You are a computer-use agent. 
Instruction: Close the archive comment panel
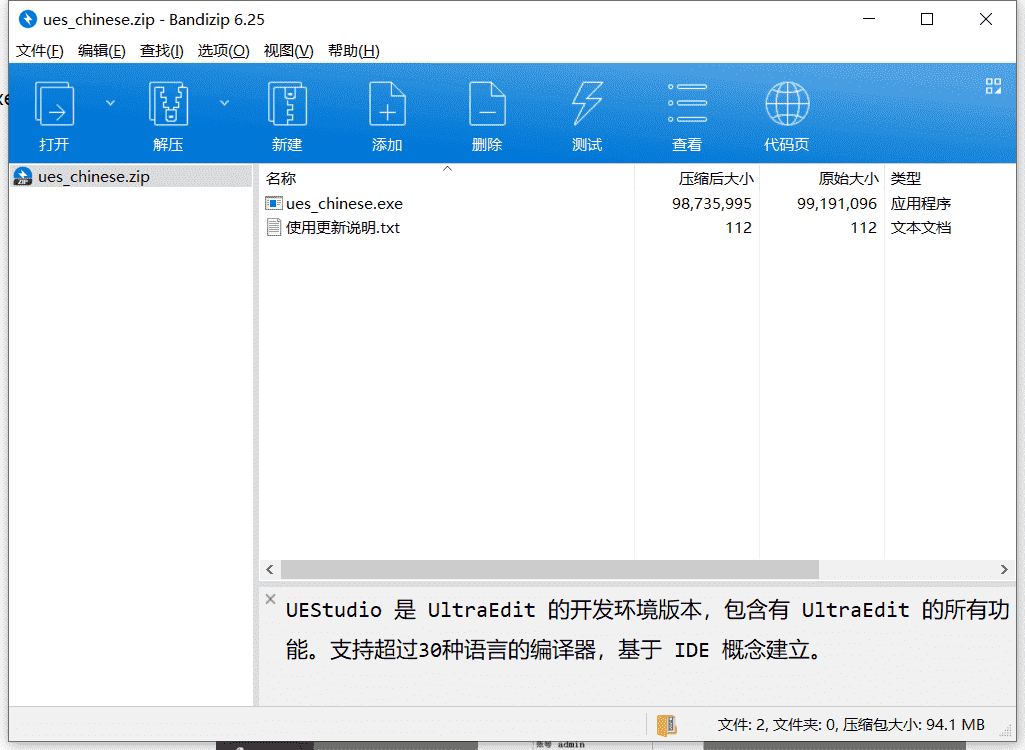[x=271, y=599]
